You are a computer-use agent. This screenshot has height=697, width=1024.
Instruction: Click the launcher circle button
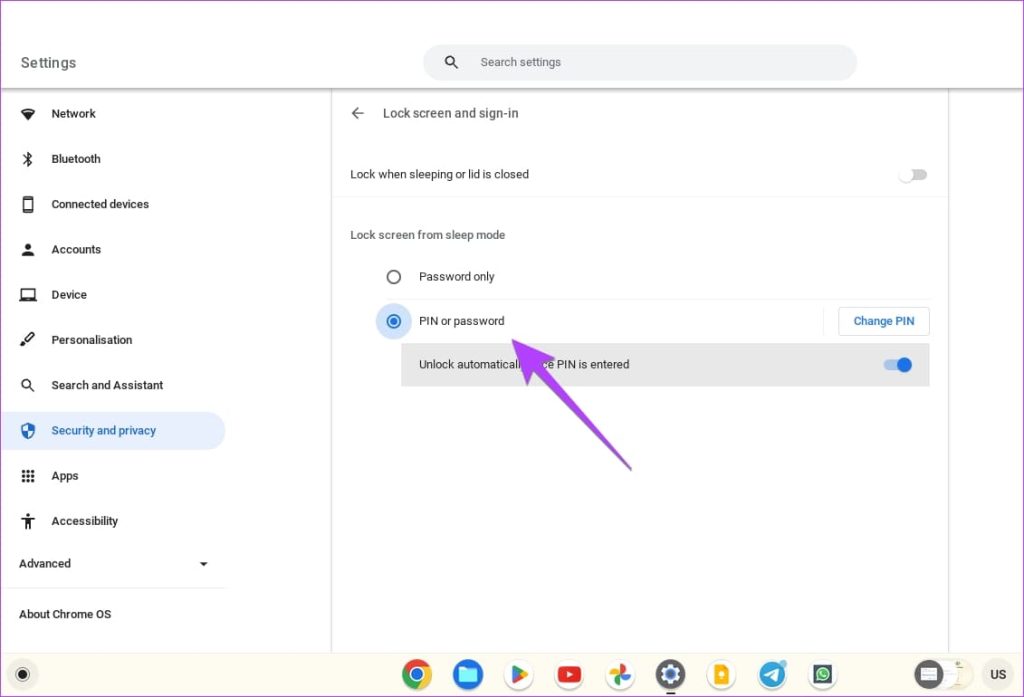22,674
